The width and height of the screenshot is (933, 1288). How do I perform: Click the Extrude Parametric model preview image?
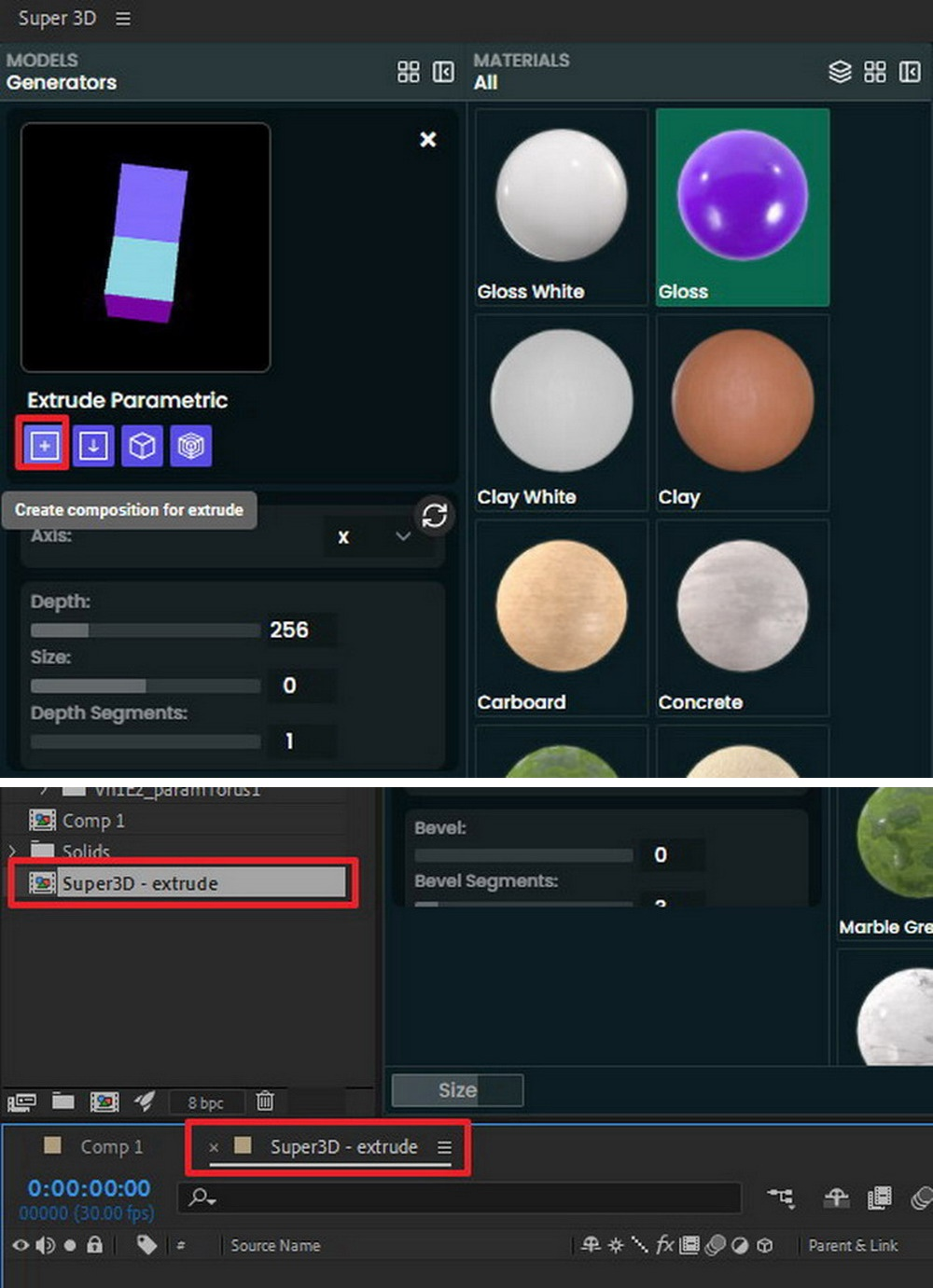(x=146, y=247)
